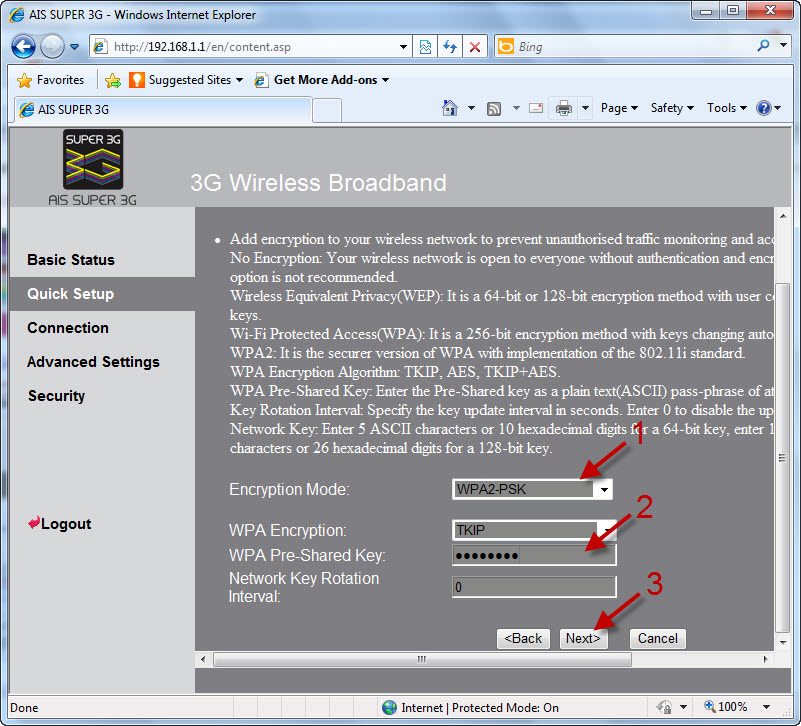The height and width of the screenshot is (726, 801).
Task: Click the privacy report status icon
Action: (665, 708)
